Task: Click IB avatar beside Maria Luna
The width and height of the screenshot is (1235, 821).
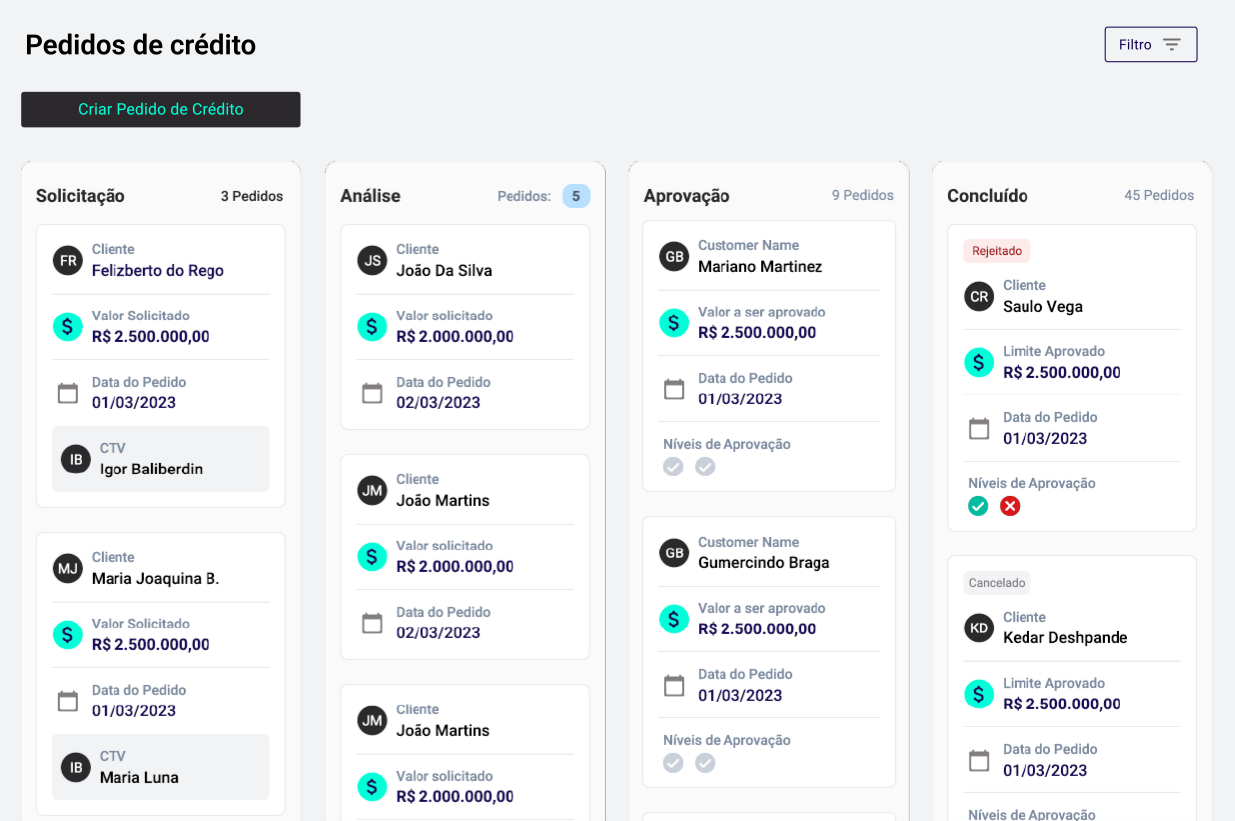Action: (x=76, y=767)
